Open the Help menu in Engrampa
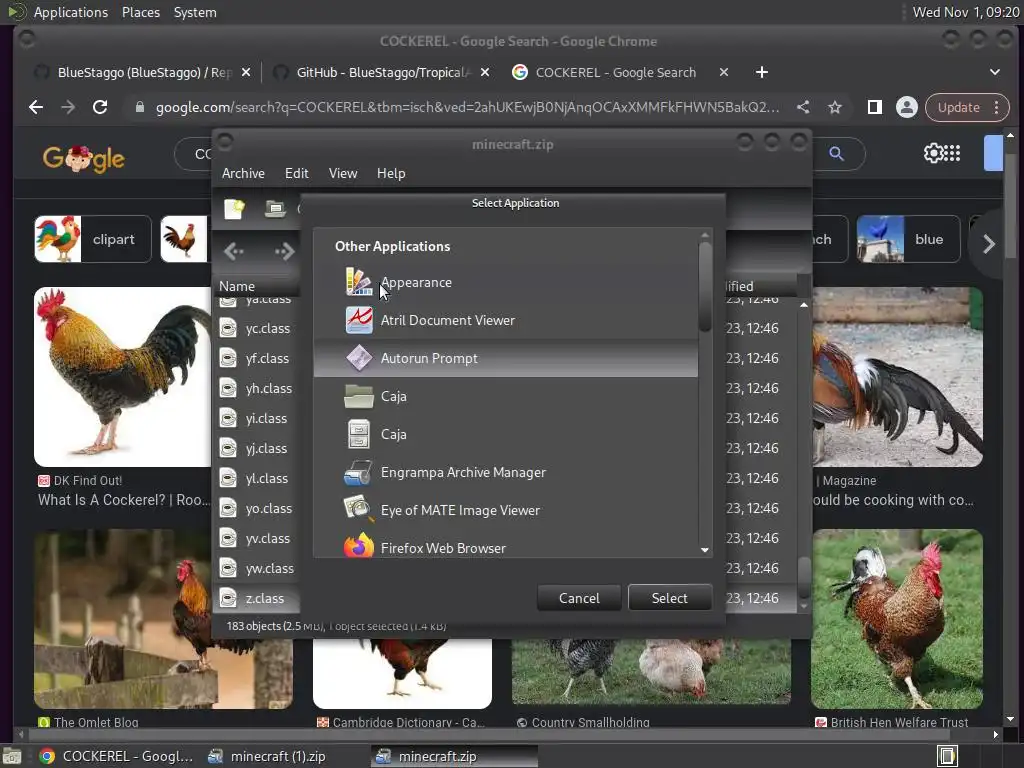 [391, 173]
